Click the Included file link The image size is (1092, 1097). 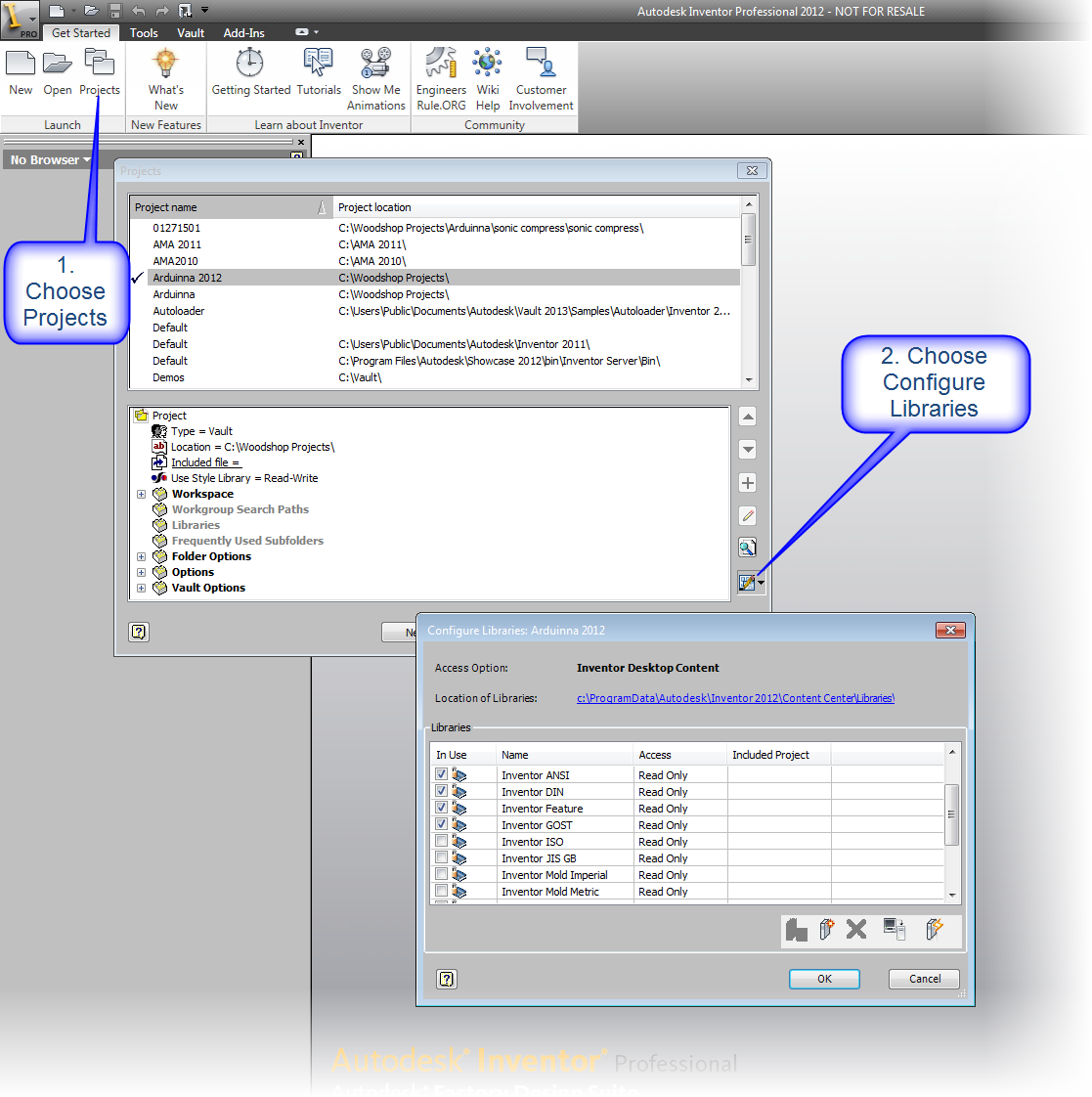[x=205, y=462]
